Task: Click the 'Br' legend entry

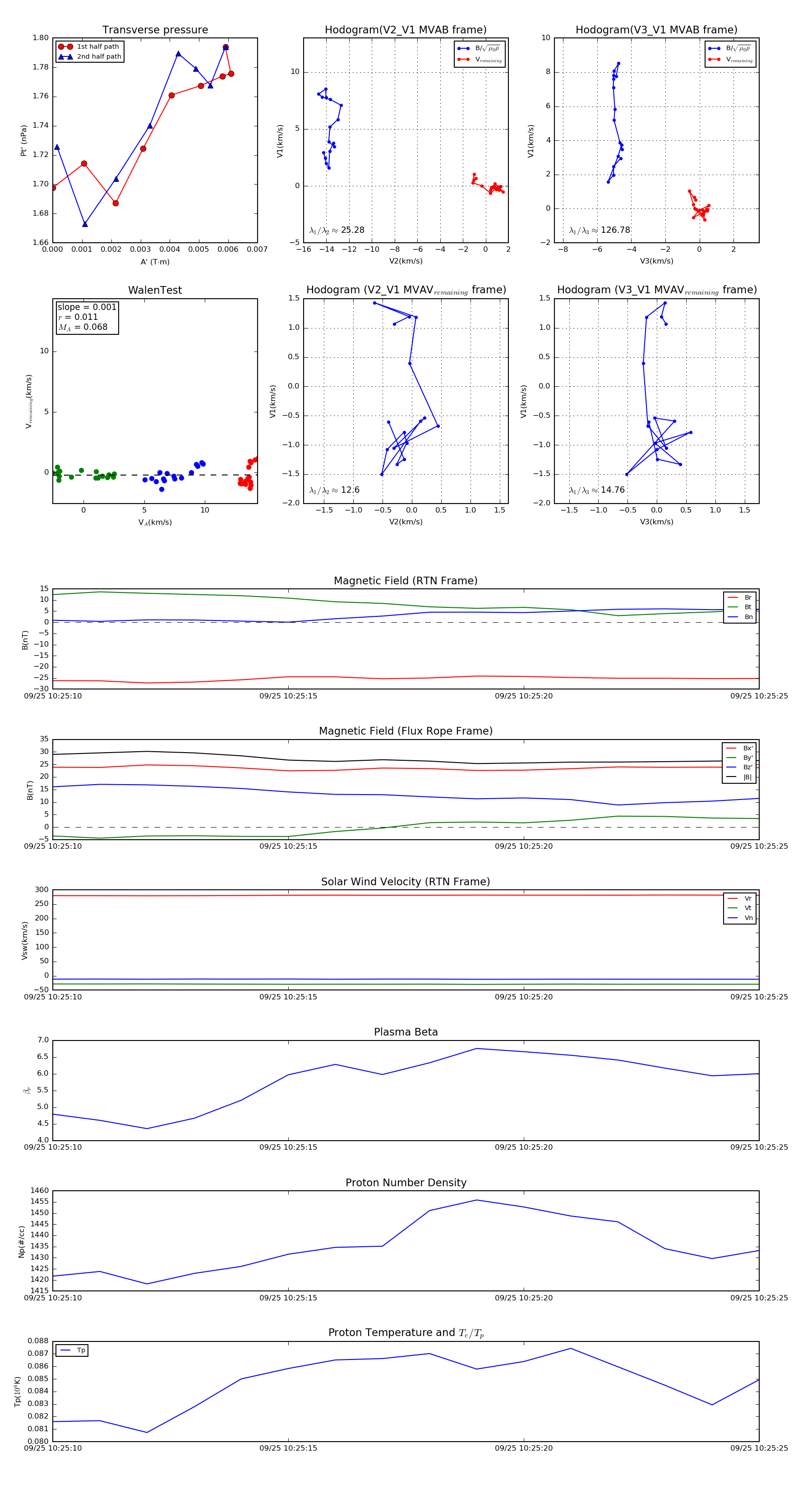Action: pos(740,598)
